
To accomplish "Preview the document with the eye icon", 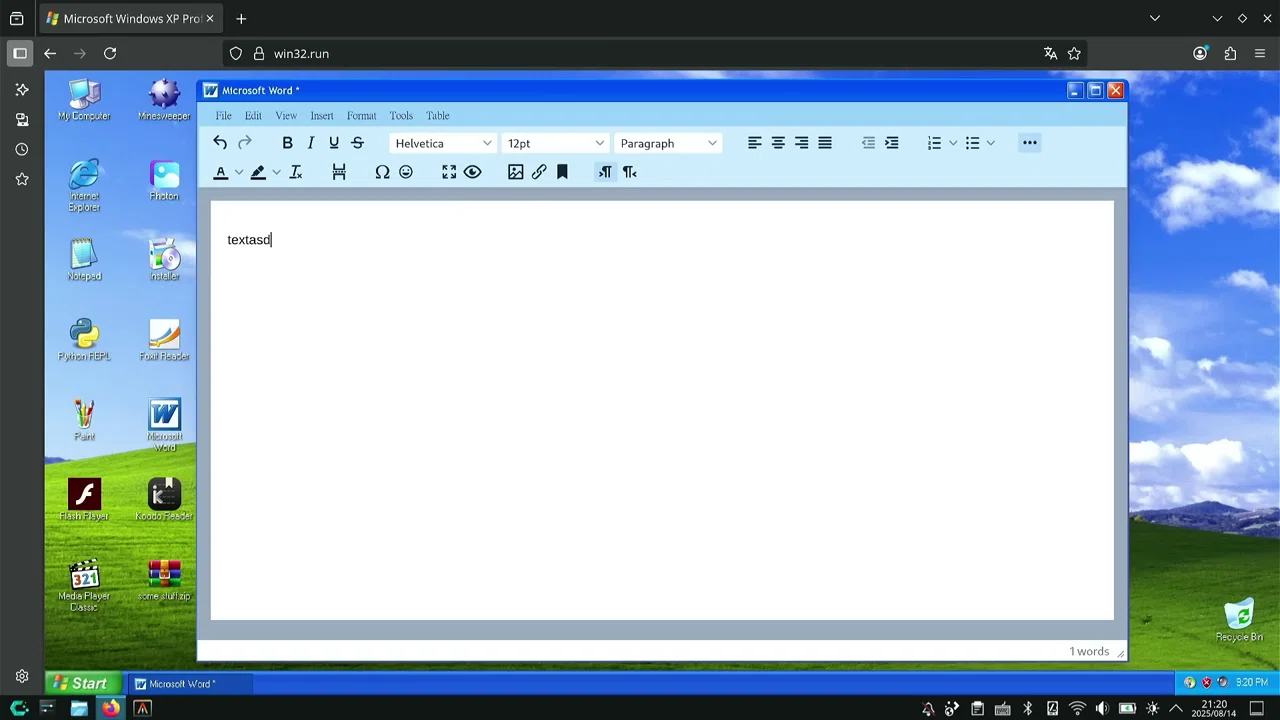I will tap(473, 172).
